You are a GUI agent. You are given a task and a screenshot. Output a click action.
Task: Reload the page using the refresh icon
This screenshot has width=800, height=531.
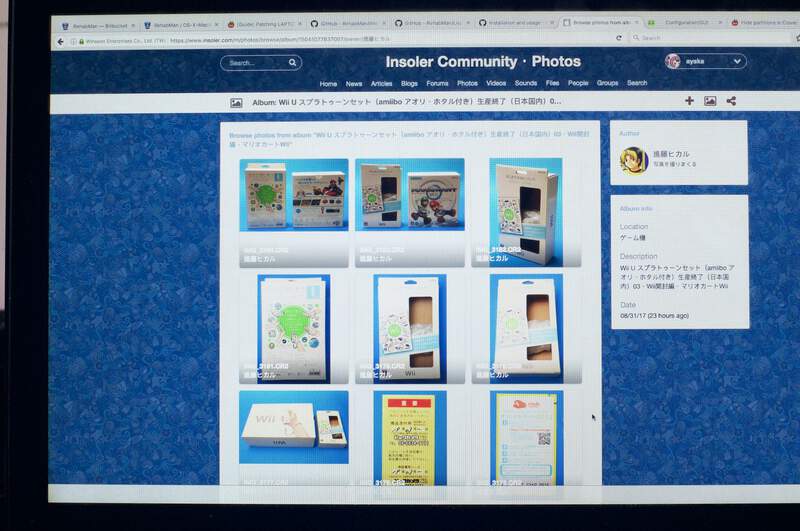[619, 38]
